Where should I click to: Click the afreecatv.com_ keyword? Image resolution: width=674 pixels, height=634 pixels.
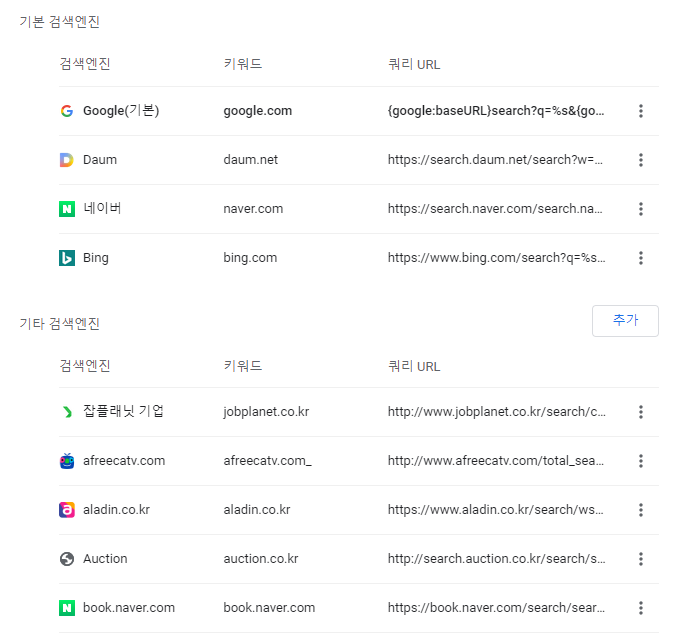tap(267, 461)
